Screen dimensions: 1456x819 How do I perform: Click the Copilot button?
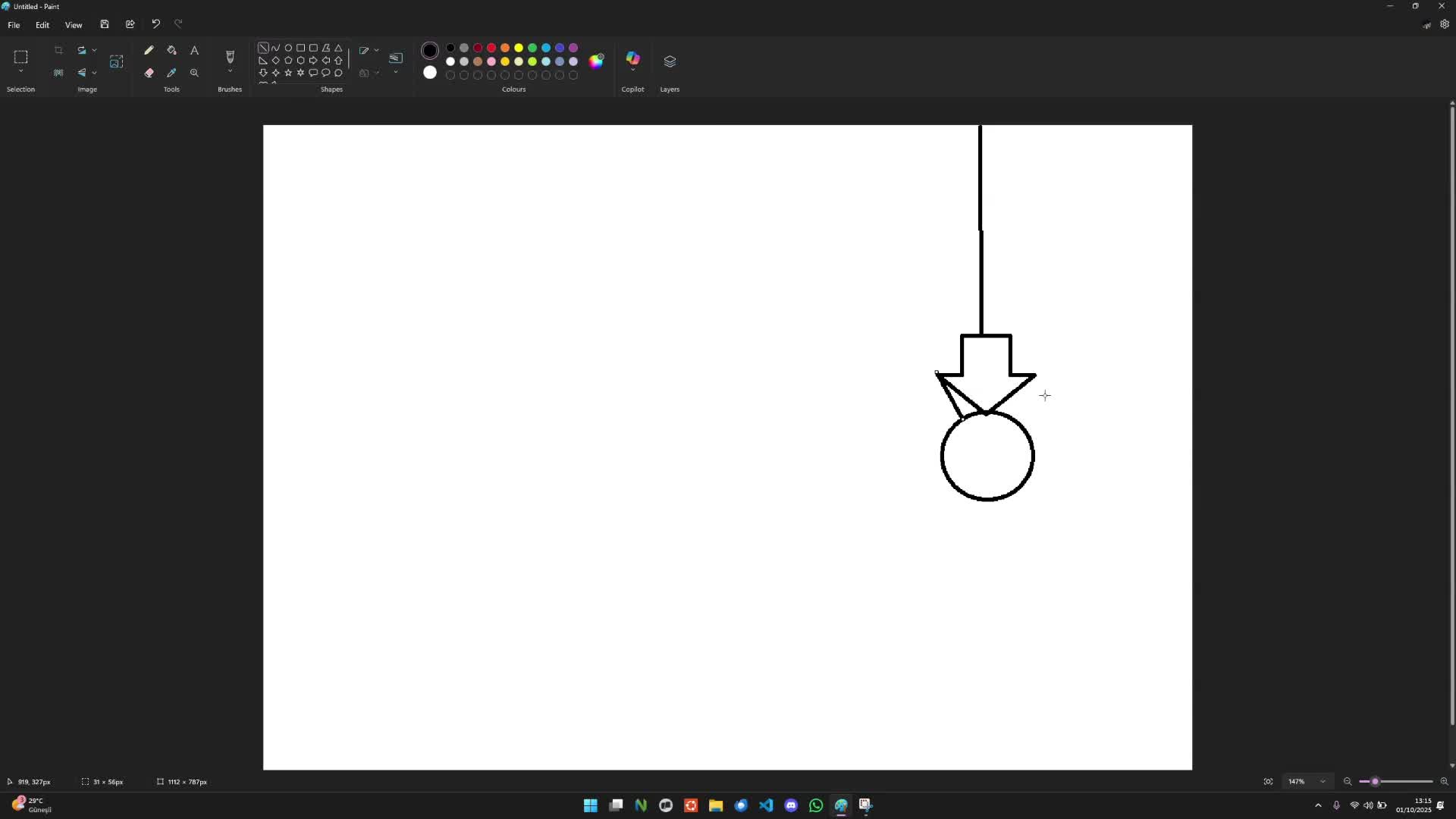coord(632,58)
